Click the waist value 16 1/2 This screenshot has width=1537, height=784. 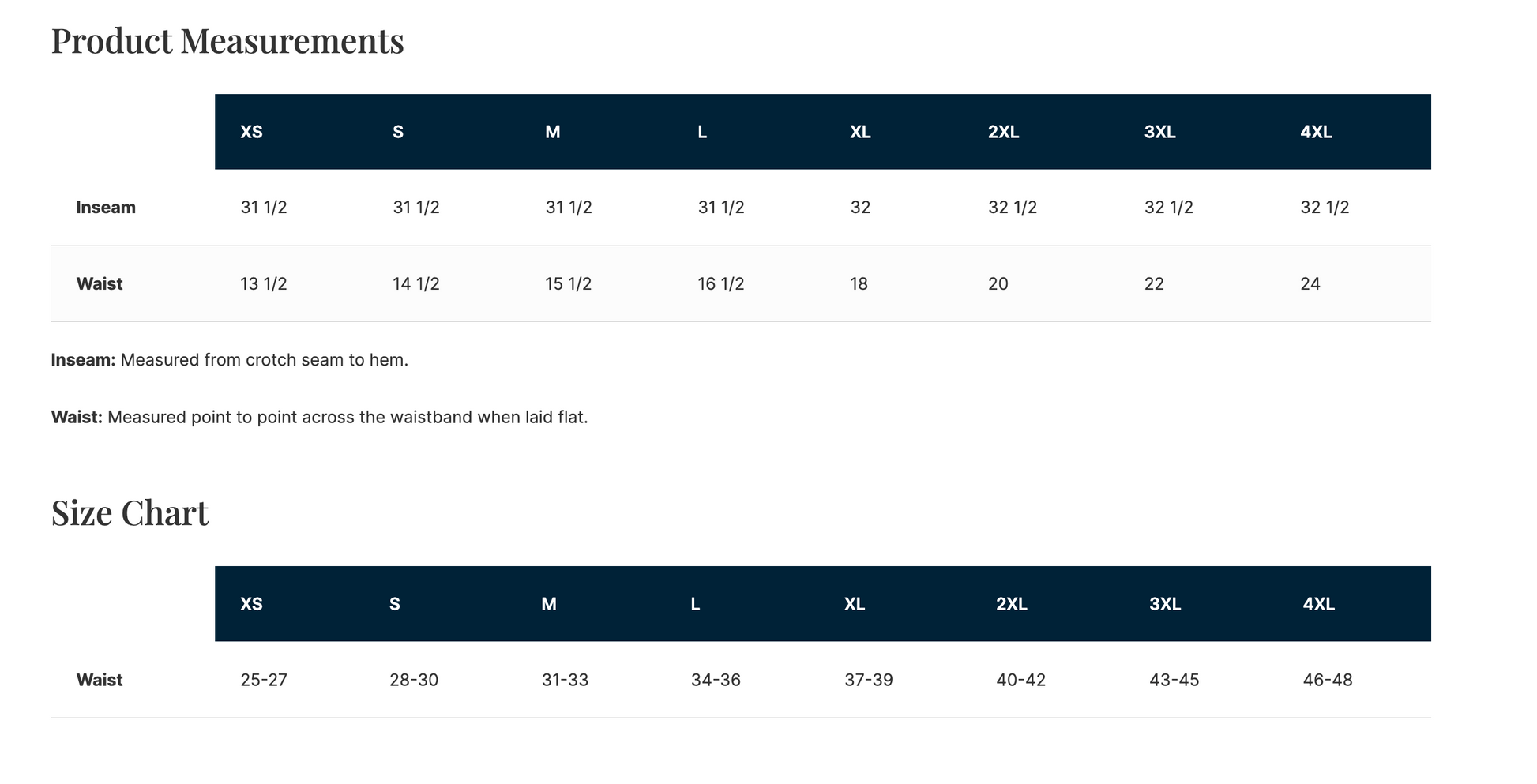click(x=721, y=284)
